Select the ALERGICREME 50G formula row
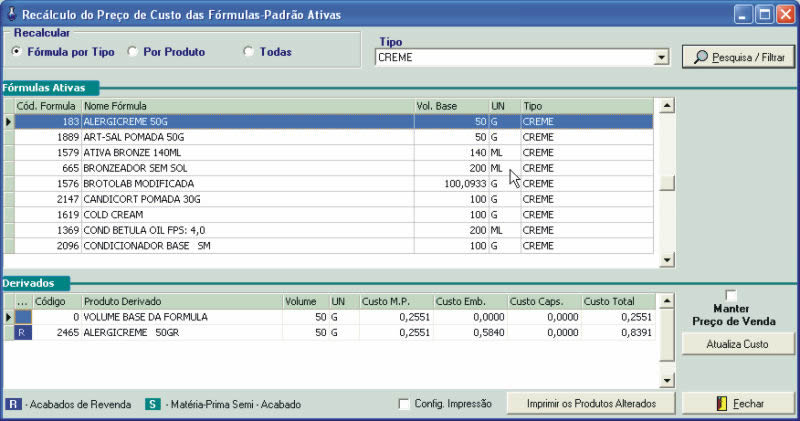Screen dimensions: 800x421 (x=334, y=121)
